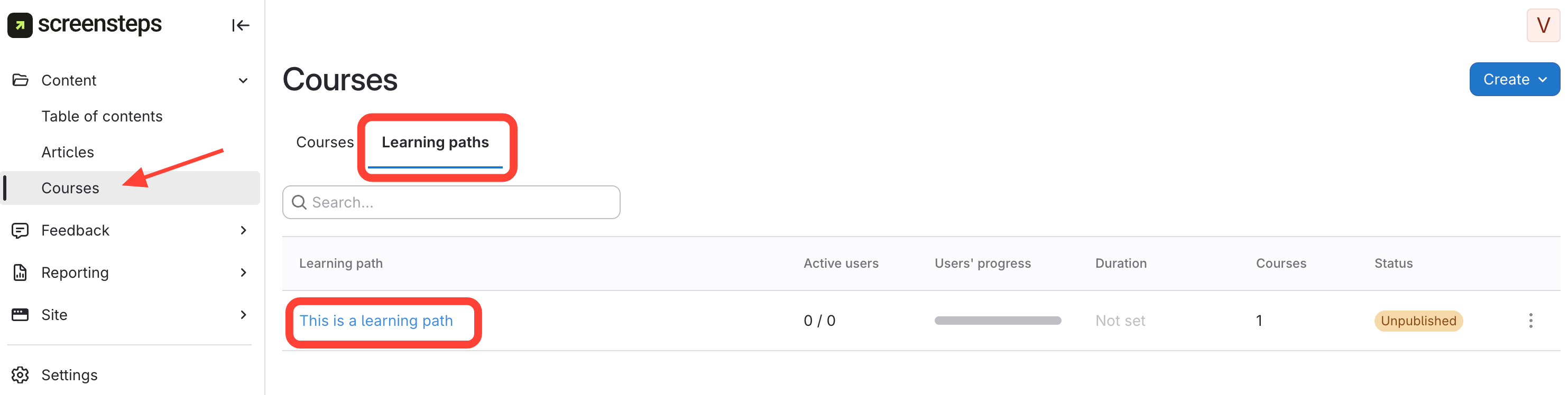Focus the Search input field
1568x395 pixels.
tap(463, 202)
